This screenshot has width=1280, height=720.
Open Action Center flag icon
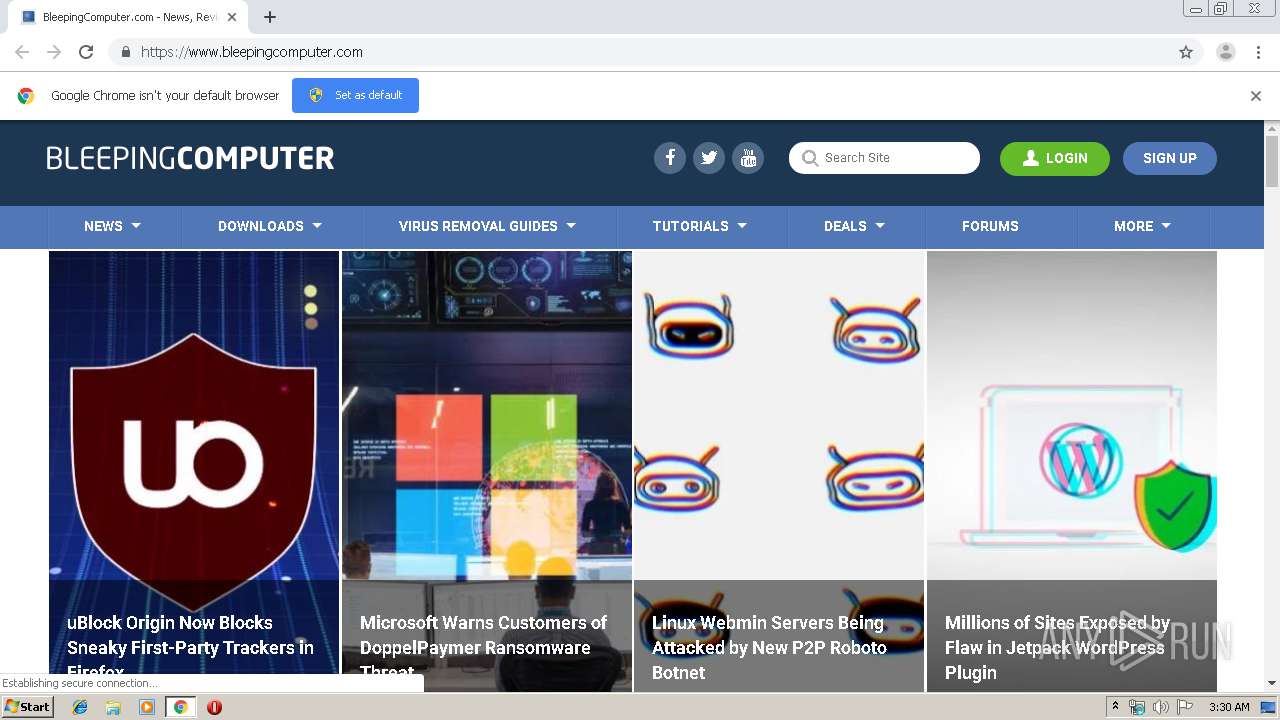pos(1185,707)
